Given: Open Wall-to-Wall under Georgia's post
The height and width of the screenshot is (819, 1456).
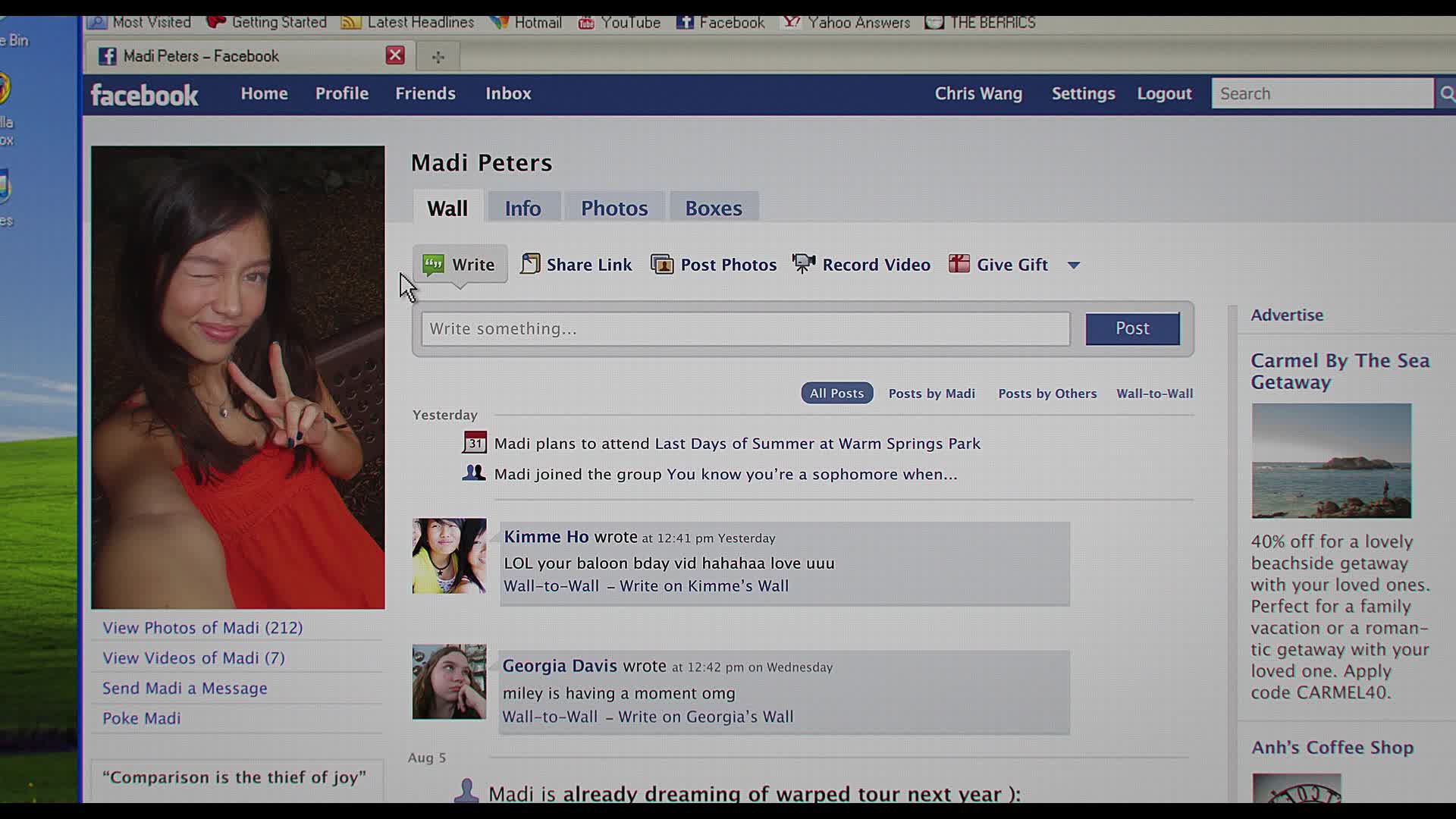Looking at the screenshot, I should click(x=550, y=717).
